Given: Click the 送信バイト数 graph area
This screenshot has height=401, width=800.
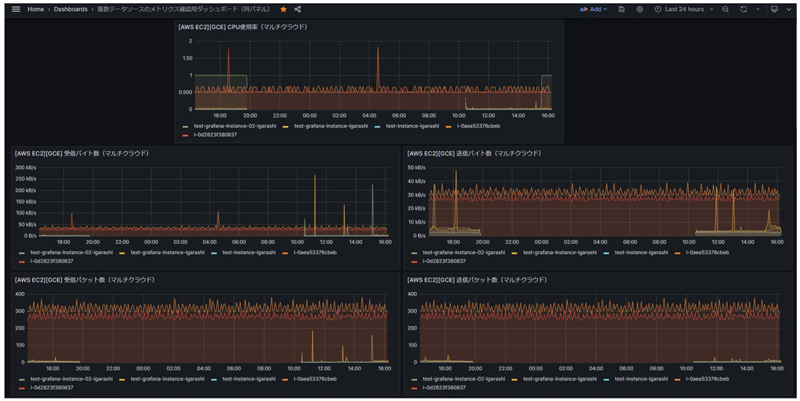Looking at the screenshot, I should 606,202.
